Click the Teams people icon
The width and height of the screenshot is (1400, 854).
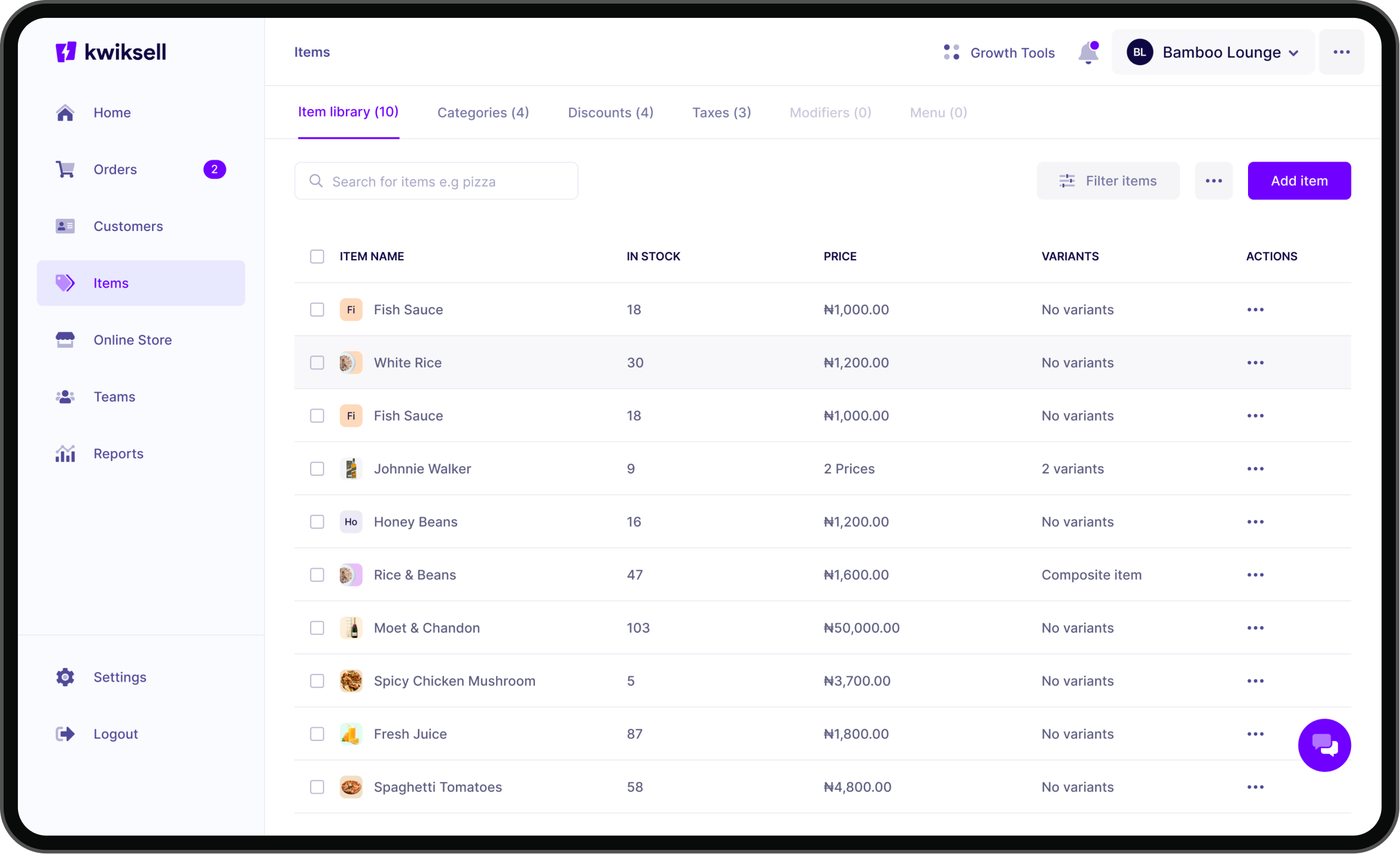[x=65, y=397]
